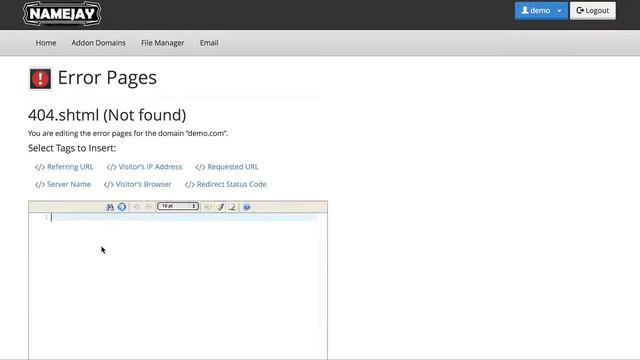Click the Error Pages heading text
This screenshot has width=640, height=360.
click(107, 78)
